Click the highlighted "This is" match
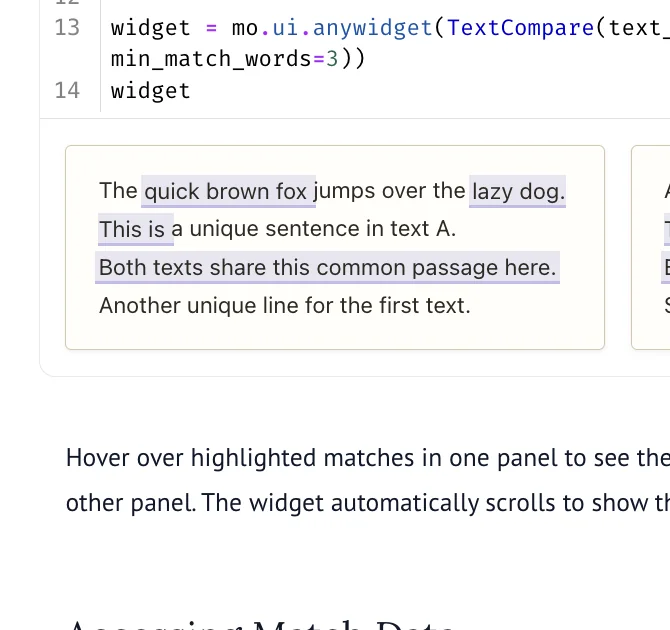 (135, 229)
